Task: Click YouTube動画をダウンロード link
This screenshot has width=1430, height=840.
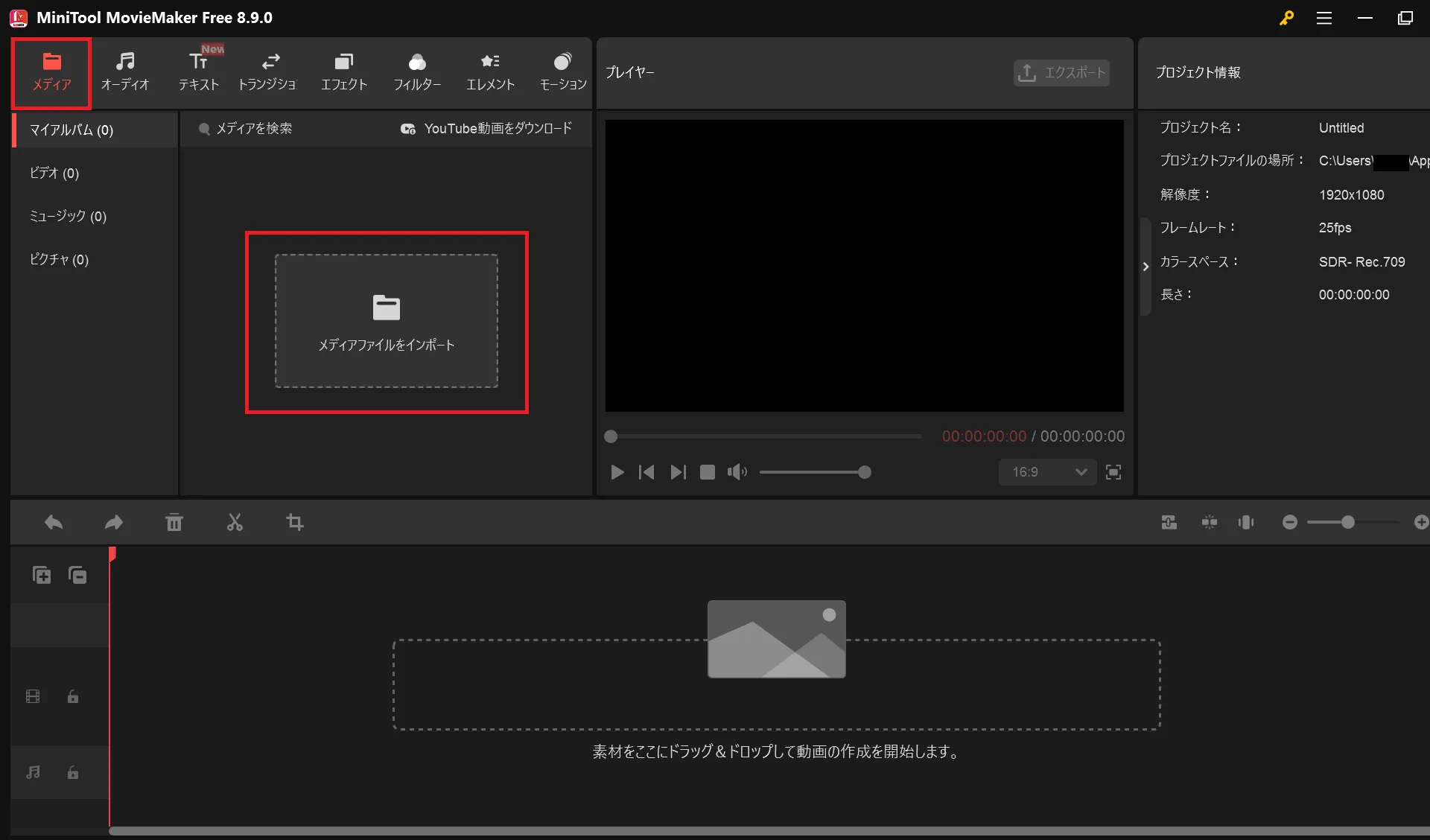Action: (486, 129)
